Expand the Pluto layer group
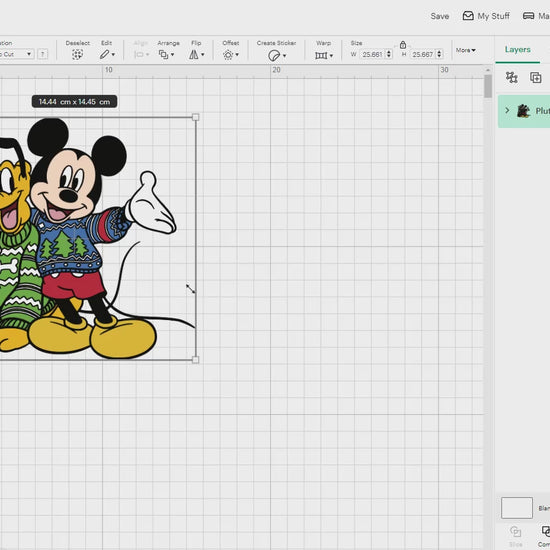 coord(507,110)
